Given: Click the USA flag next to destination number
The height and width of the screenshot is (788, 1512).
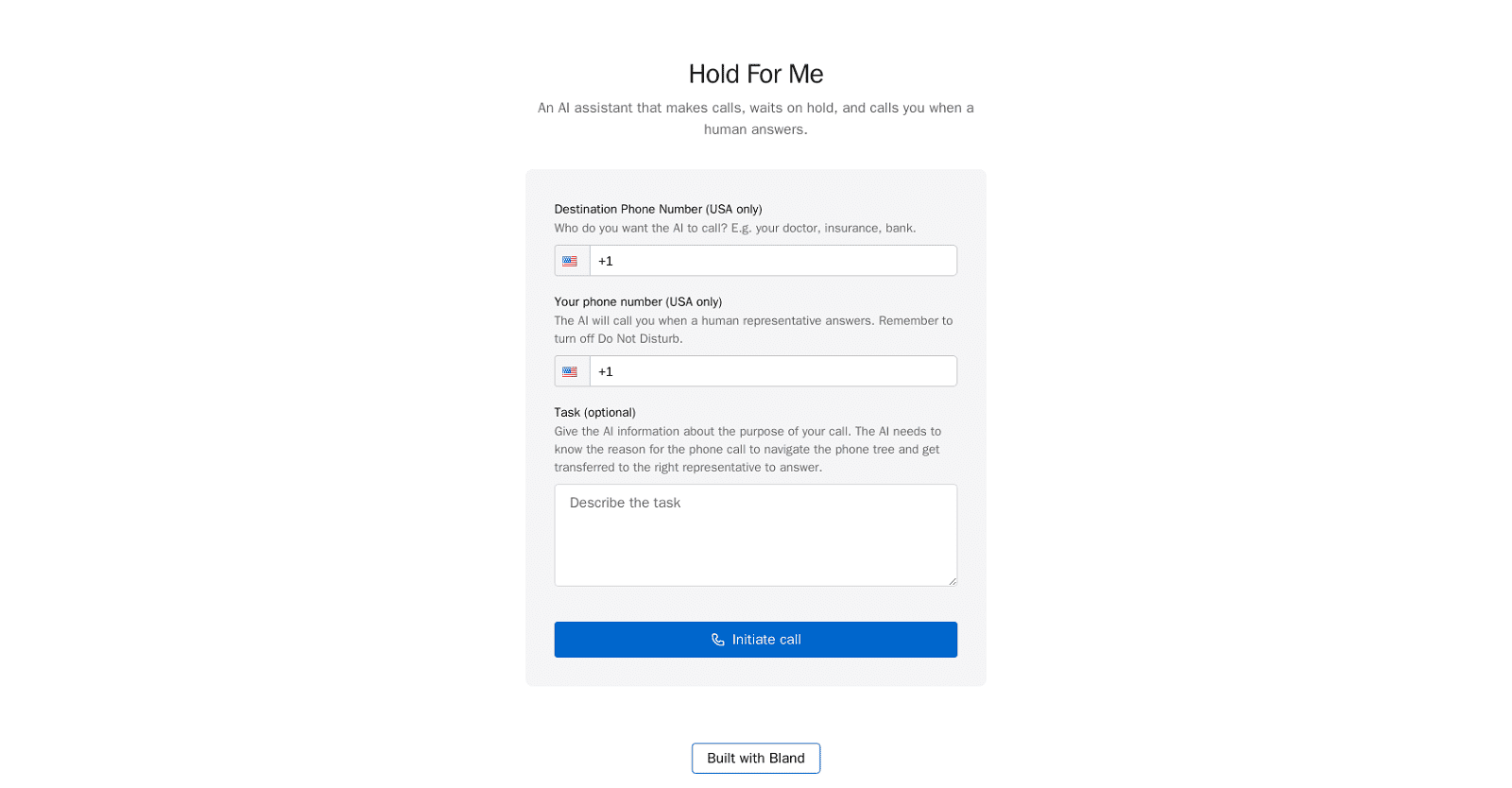Looking at the screenshot, I should (571, 261).
